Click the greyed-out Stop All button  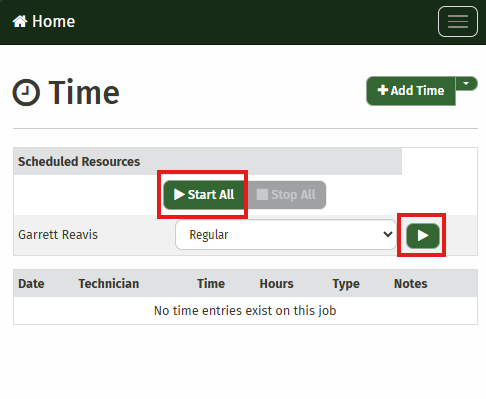click(286, 195)
